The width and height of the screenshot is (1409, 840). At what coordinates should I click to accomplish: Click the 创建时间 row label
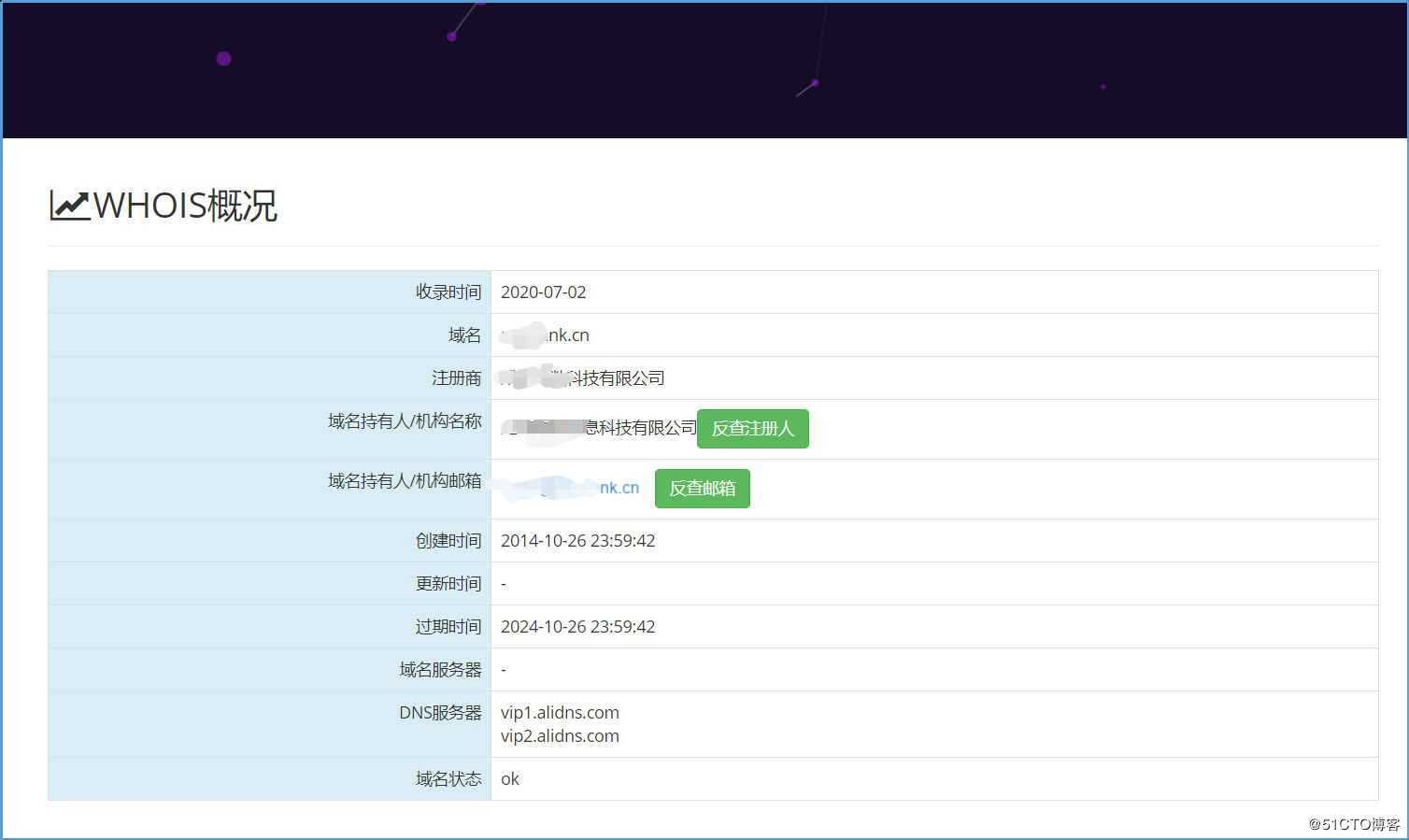click(x=448, y=541)
